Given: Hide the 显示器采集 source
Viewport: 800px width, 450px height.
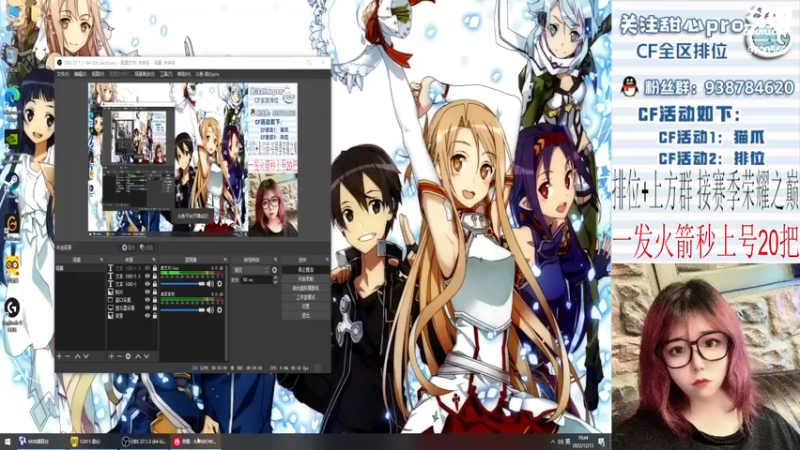Looking at the screenshot, I should point(147,308).
